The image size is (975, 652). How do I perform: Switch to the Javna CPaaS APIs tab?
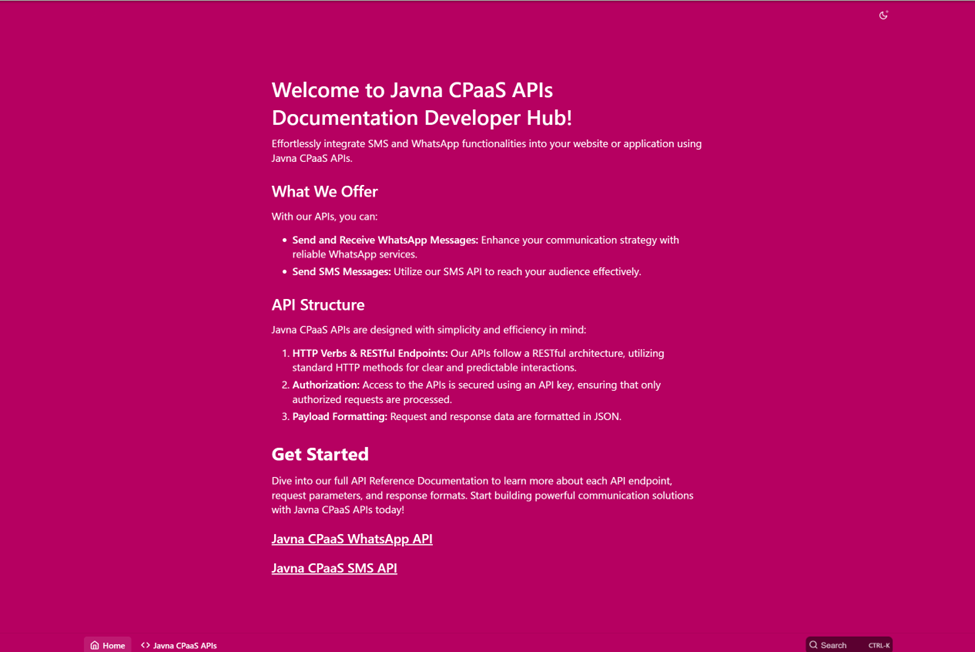(179, 645)
